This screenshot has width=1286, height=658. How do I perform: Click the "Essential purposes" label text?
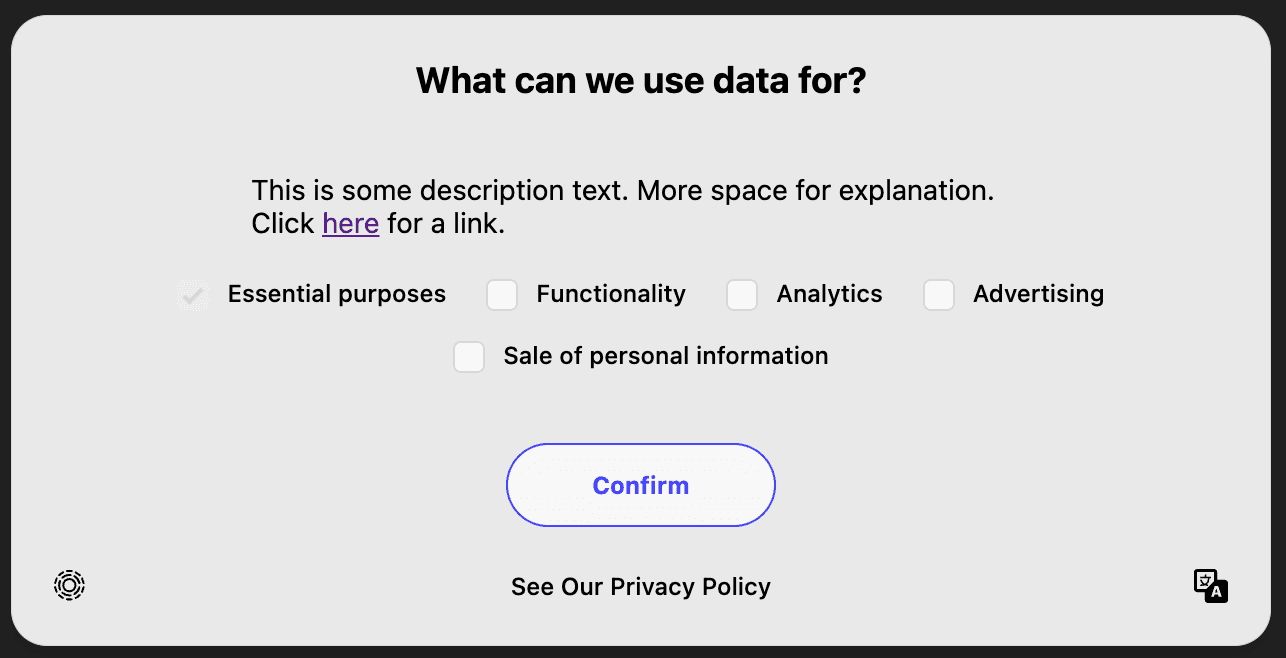[x=337, y=294]
